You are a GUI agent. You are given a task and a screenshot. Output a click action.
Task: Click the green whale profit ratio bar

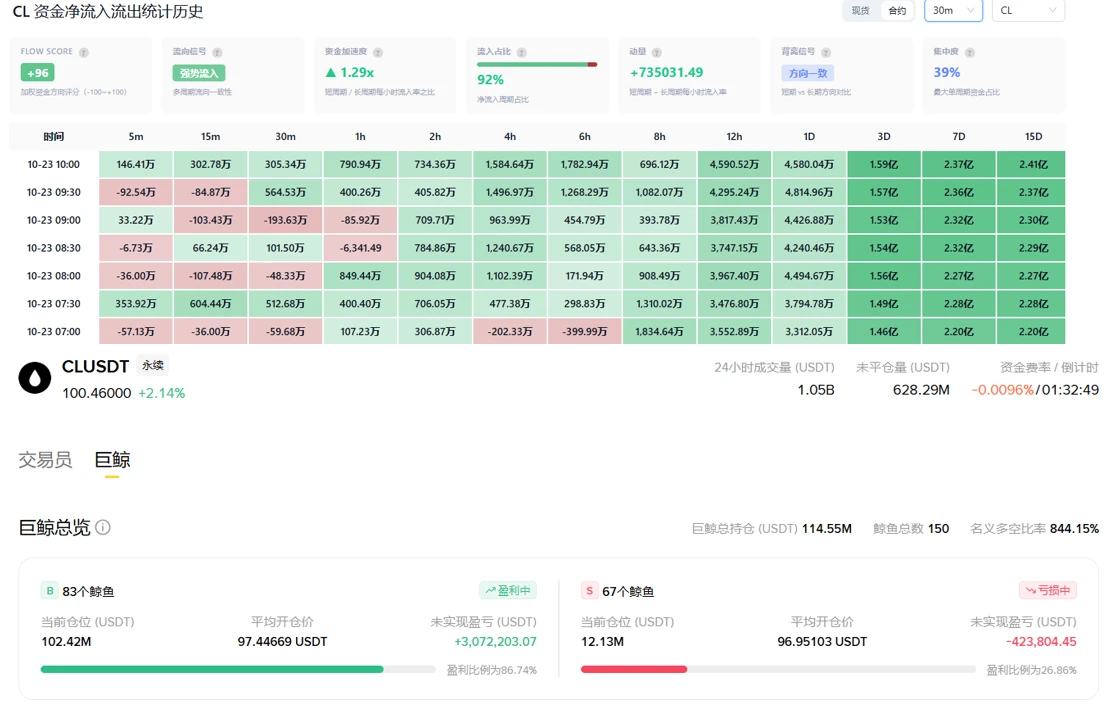(x=238, y=669)
